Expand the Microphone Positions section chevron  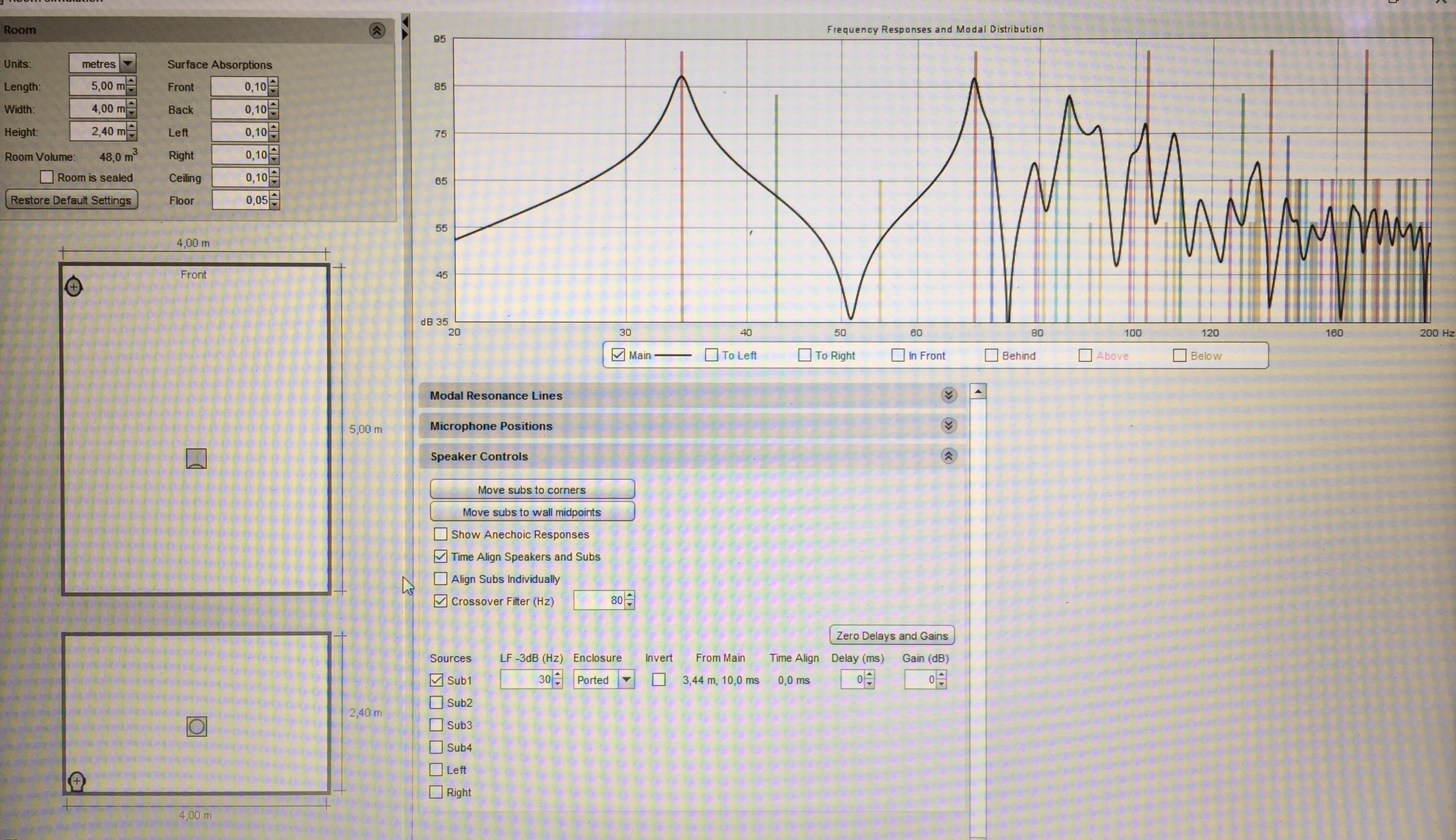(948, 425)
